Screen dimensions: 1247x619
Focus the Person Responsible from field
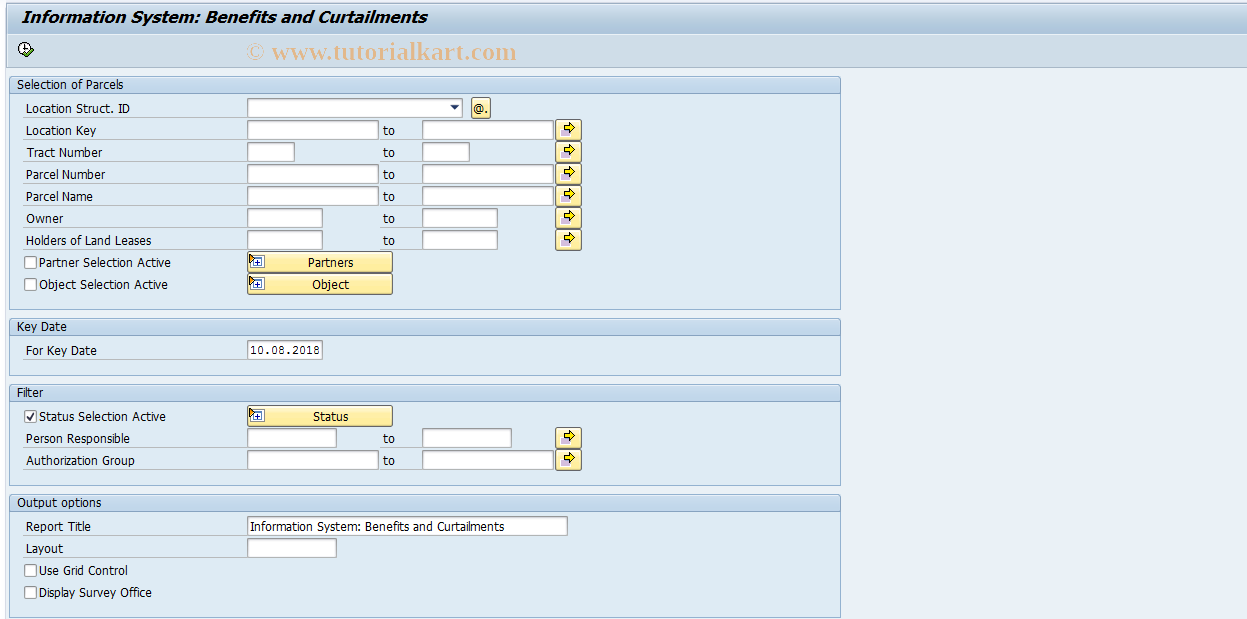tap(292, 438)
